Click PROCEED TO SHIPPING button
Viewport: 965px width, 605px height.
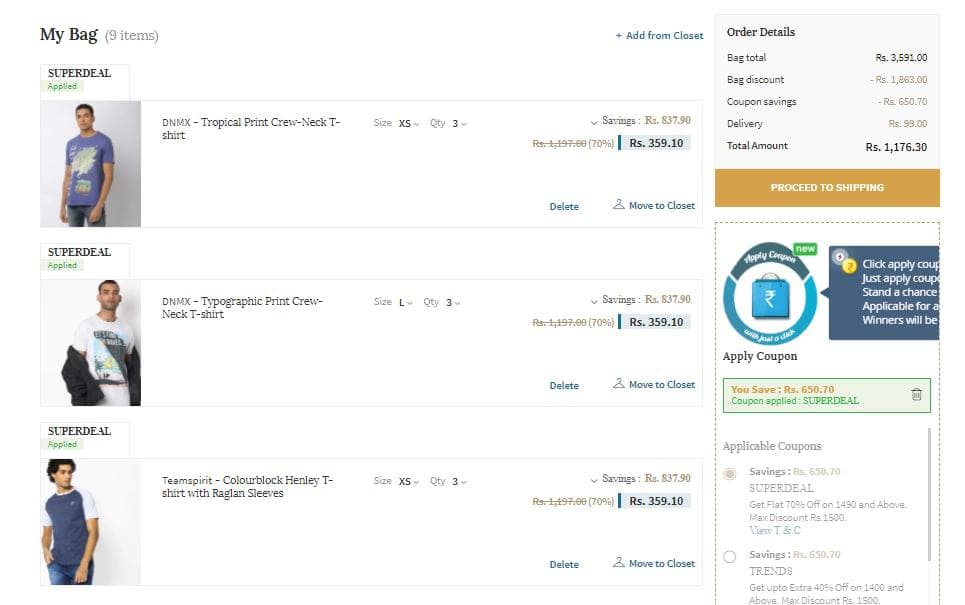[x=827, y=188]
